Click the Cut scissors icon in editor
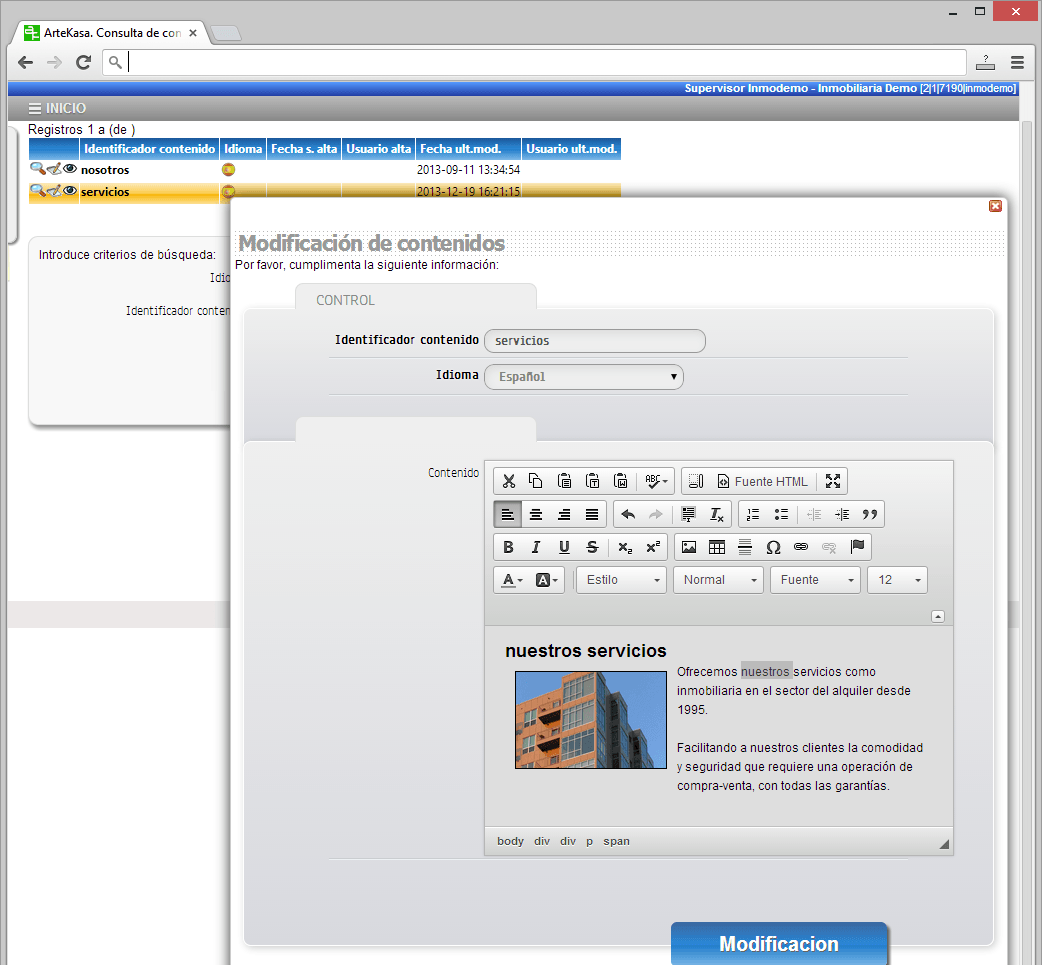The height and width of the screenshot is (965, 1042). click(x=509, y=481)
